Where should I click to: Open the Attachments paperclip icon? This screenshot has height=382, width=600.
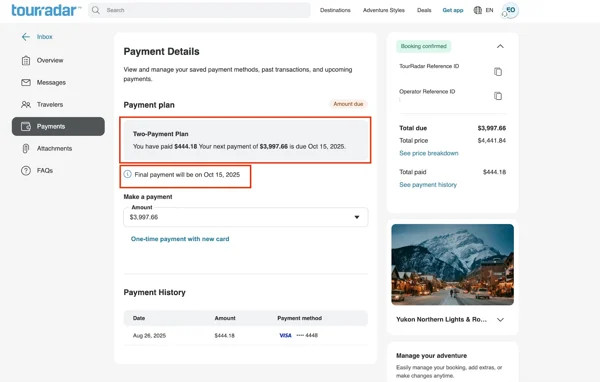pyautogui.click(x=26, y=149)
